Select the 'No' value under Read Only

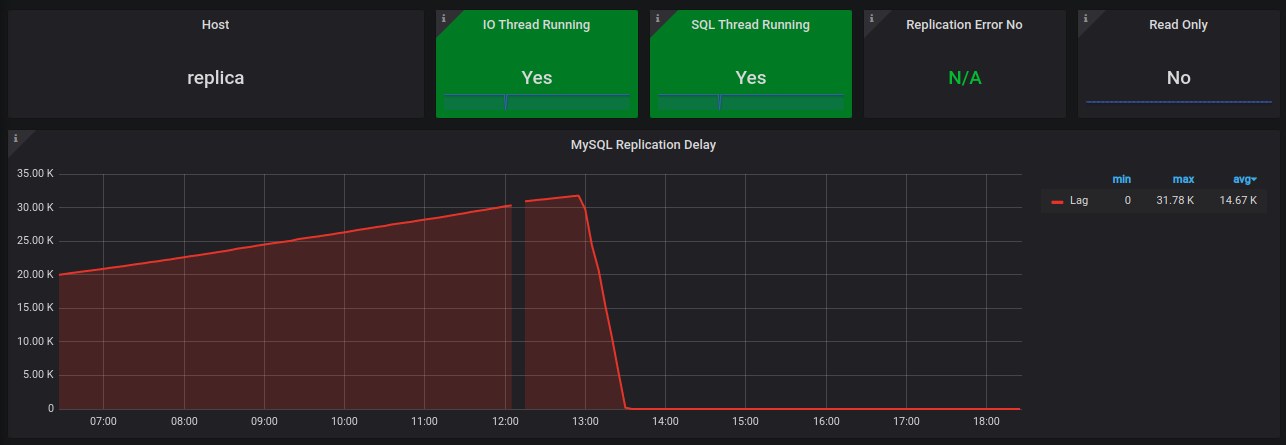pos(1178,78)
